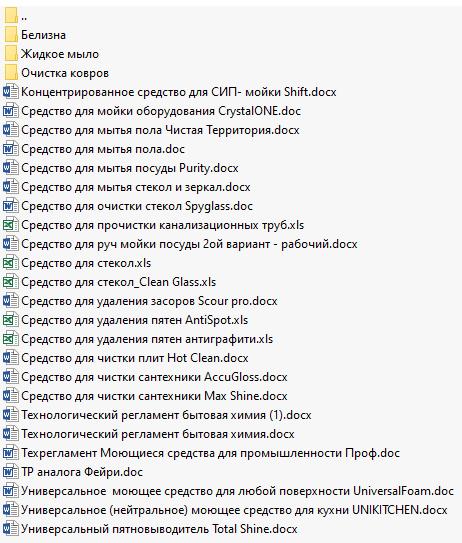Select Технологический регламент бытовая химия (1).docx

(166, 415)
